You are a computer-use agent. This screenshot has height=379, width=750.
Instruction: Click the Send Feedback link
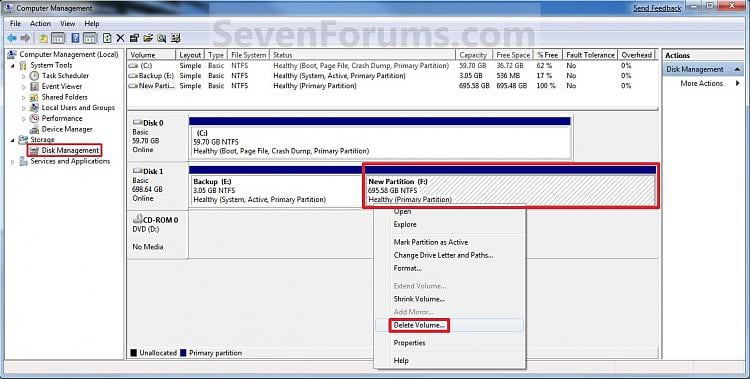tap(657, 8)
